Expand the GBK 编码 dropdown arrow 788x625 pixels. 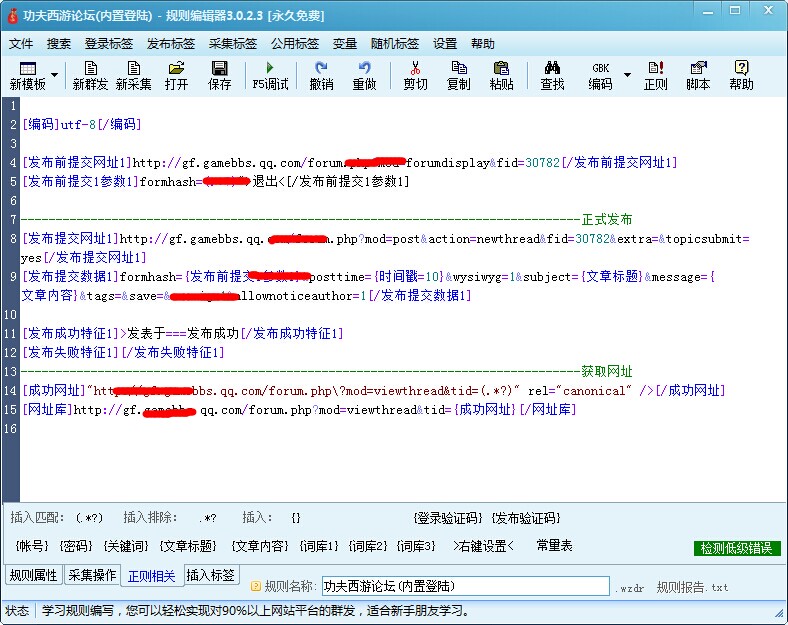coord(627,75)
